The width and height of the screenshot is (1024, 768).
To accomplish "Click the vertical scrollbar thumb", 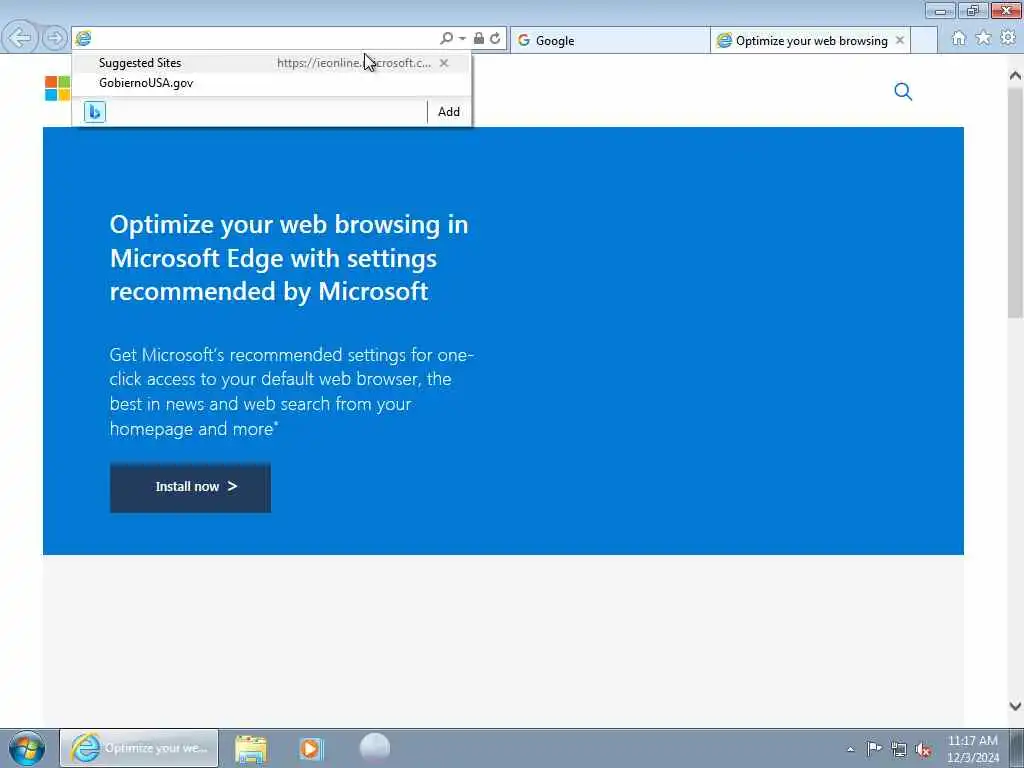I will click(1015, 202).
